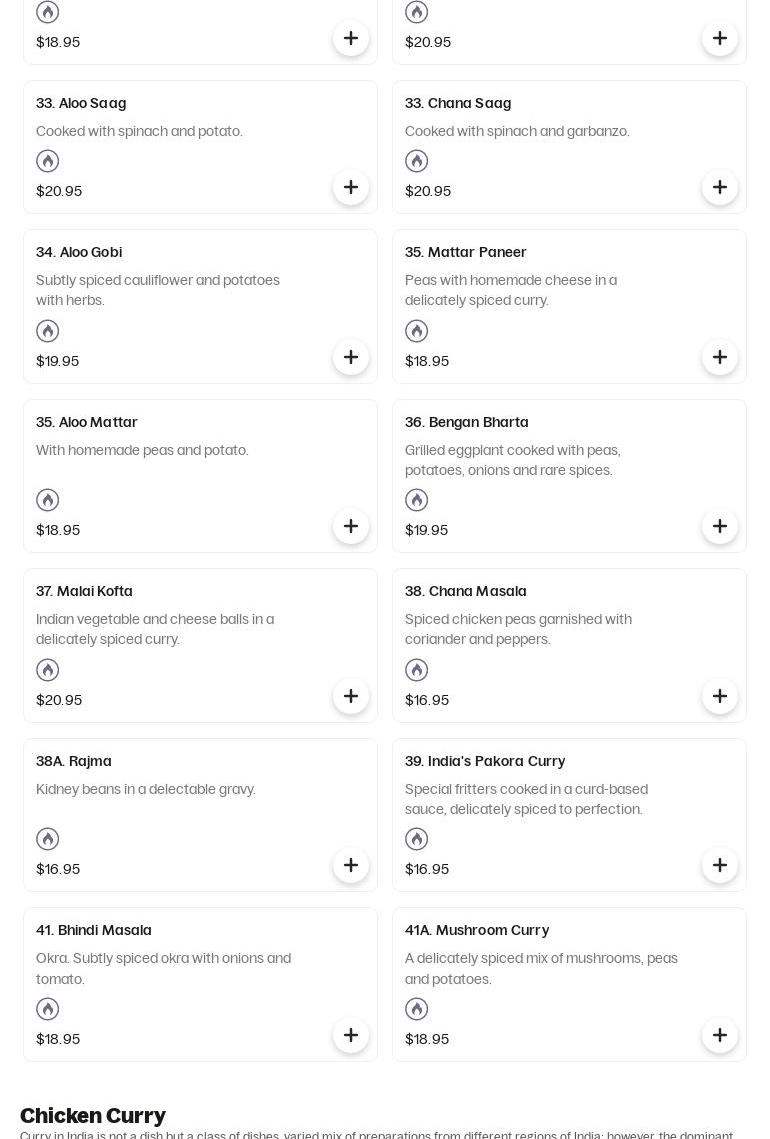The height and width of the screenshot is (1139, 770).
Task: Add Mattar Paneer to the order
Action: pyautogui.click(x=720, y=357)
